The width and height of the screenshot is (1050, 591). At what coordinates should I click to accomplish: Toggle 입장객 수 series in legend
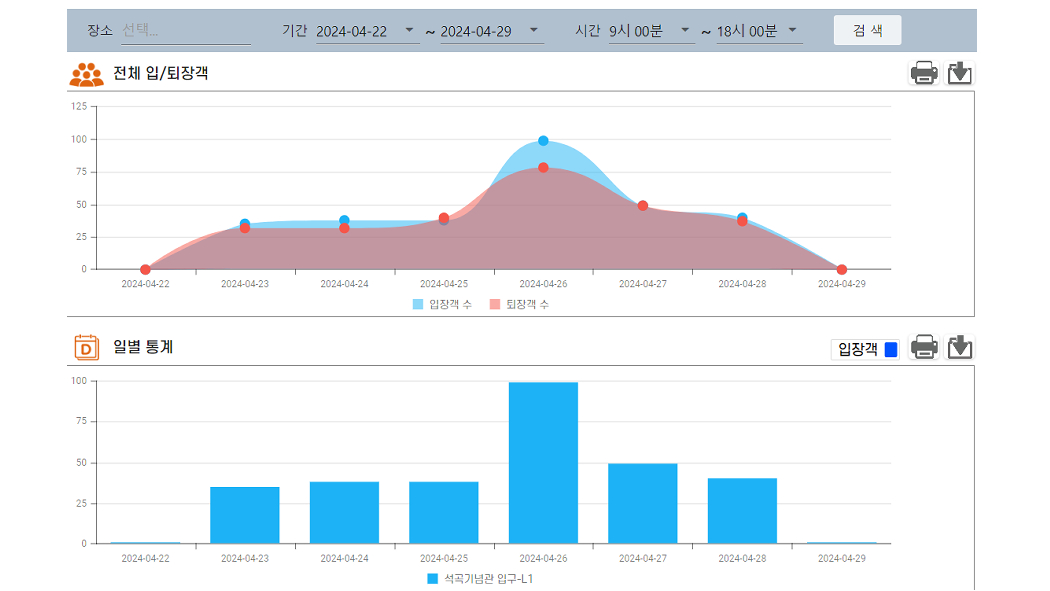[442, 304]
